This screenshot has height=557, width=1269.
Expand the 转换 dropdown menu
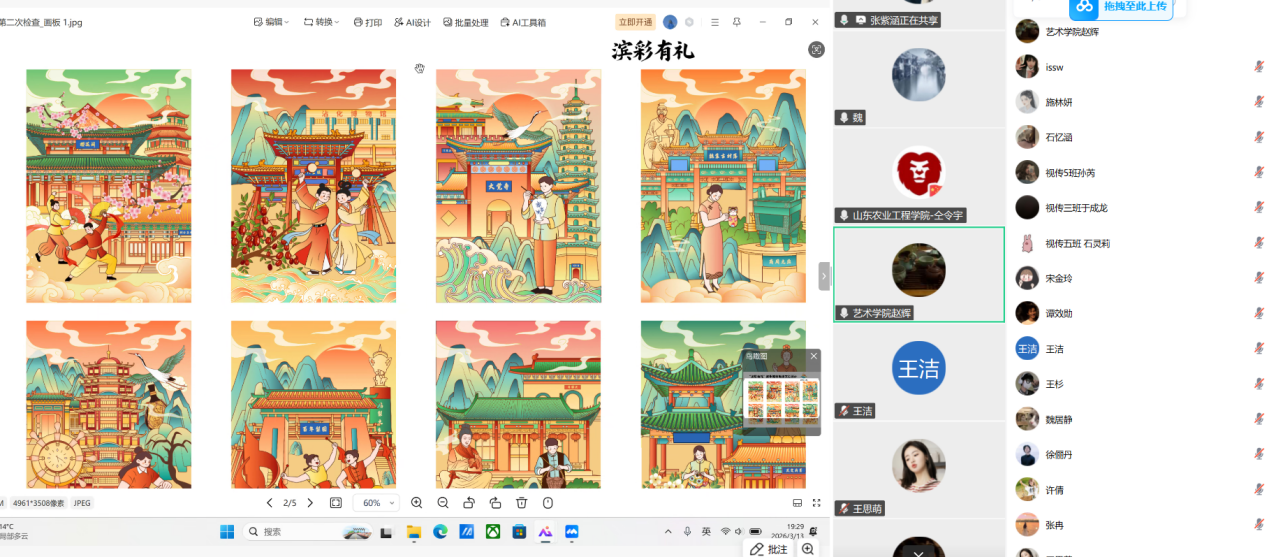(x=322, y=22)
